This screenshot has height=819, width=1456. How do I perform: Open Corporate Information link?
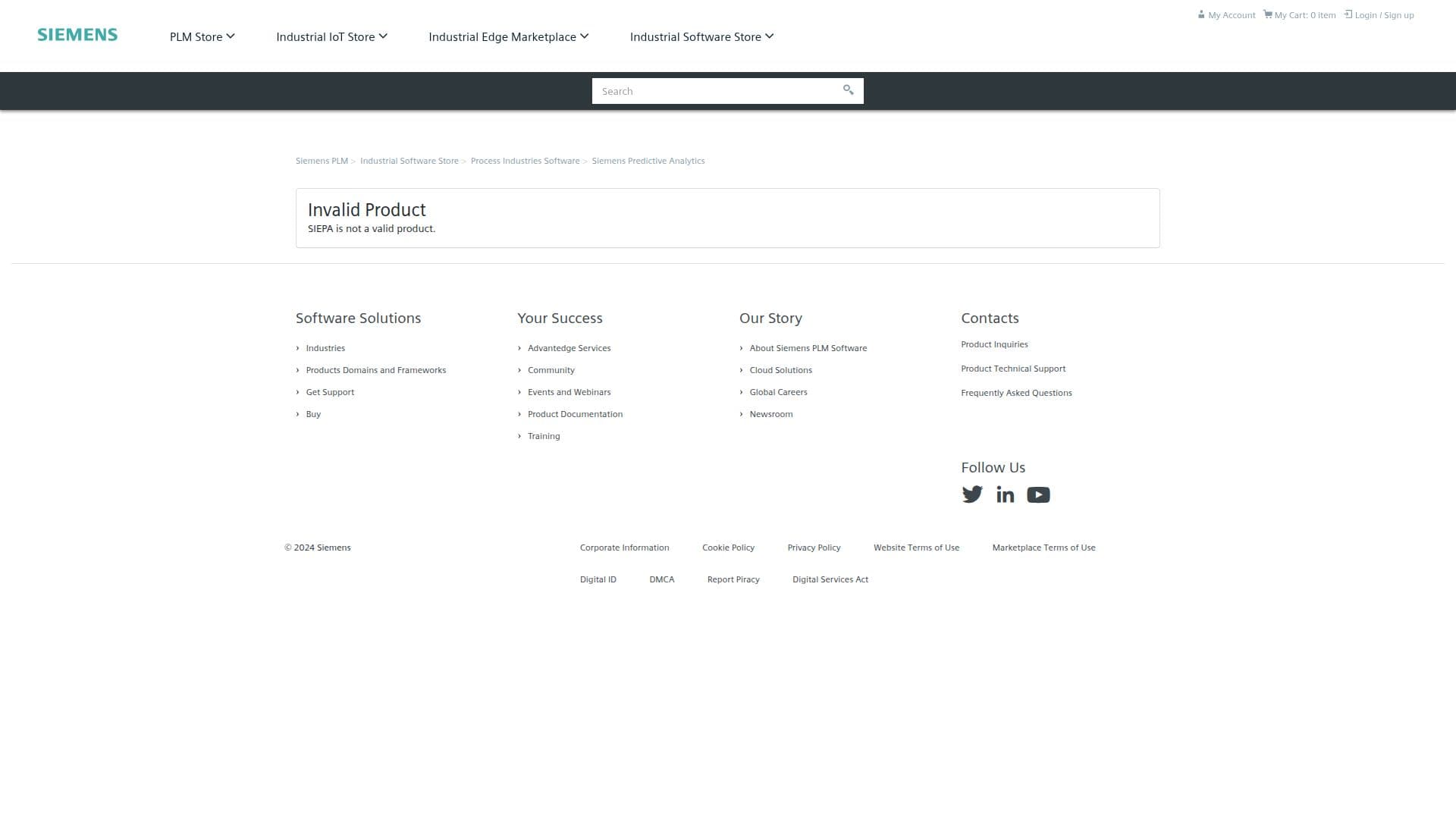click(x=625, y=548)
